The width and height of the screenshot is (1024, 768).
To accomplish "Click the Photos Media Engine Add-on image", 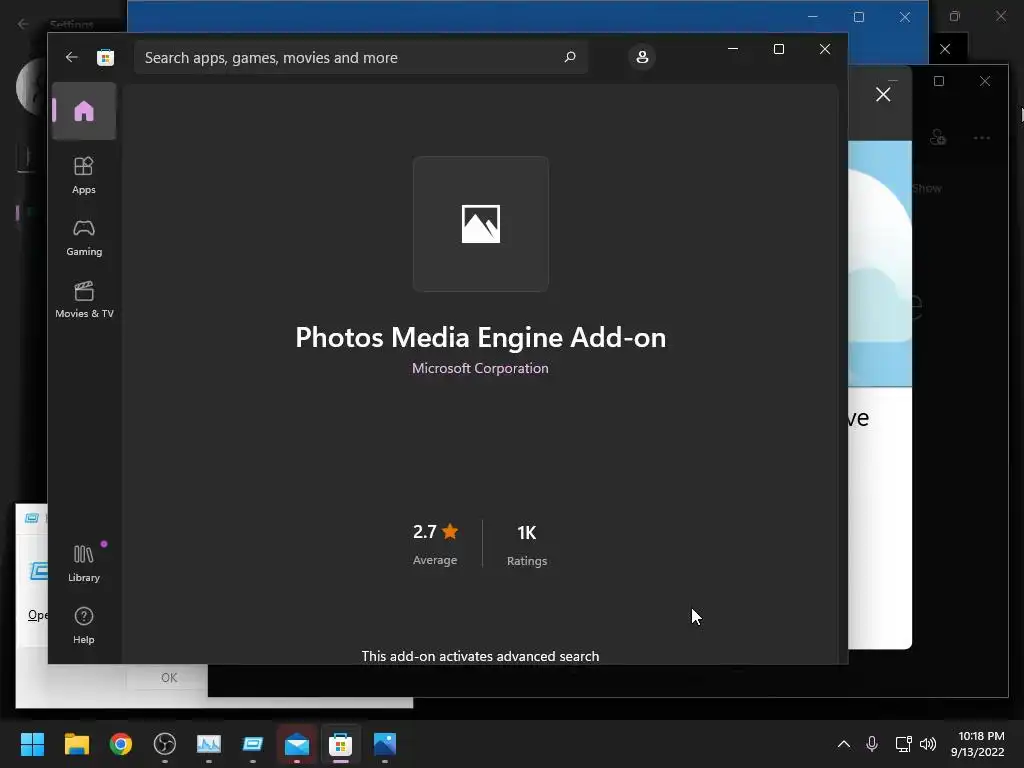I will 481,224.
